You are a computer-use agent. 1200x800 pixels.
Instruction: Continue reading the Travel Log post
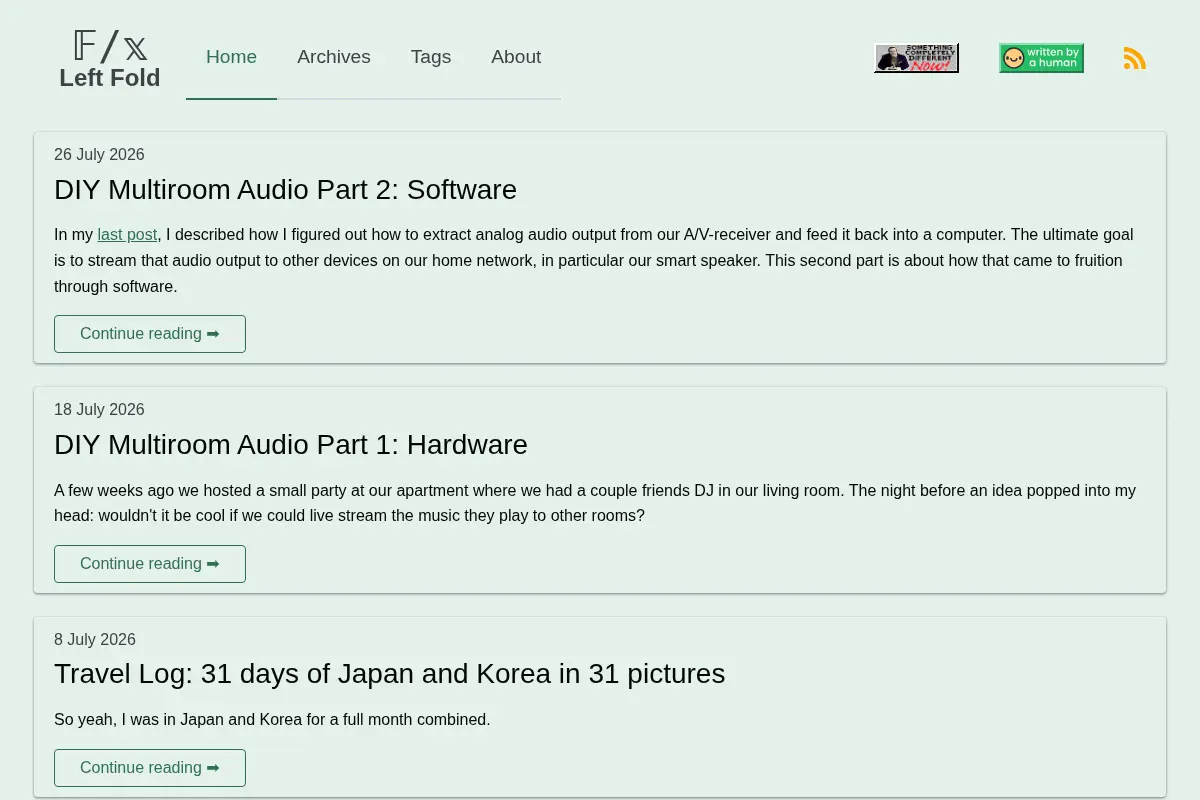(x=150, y=768)
